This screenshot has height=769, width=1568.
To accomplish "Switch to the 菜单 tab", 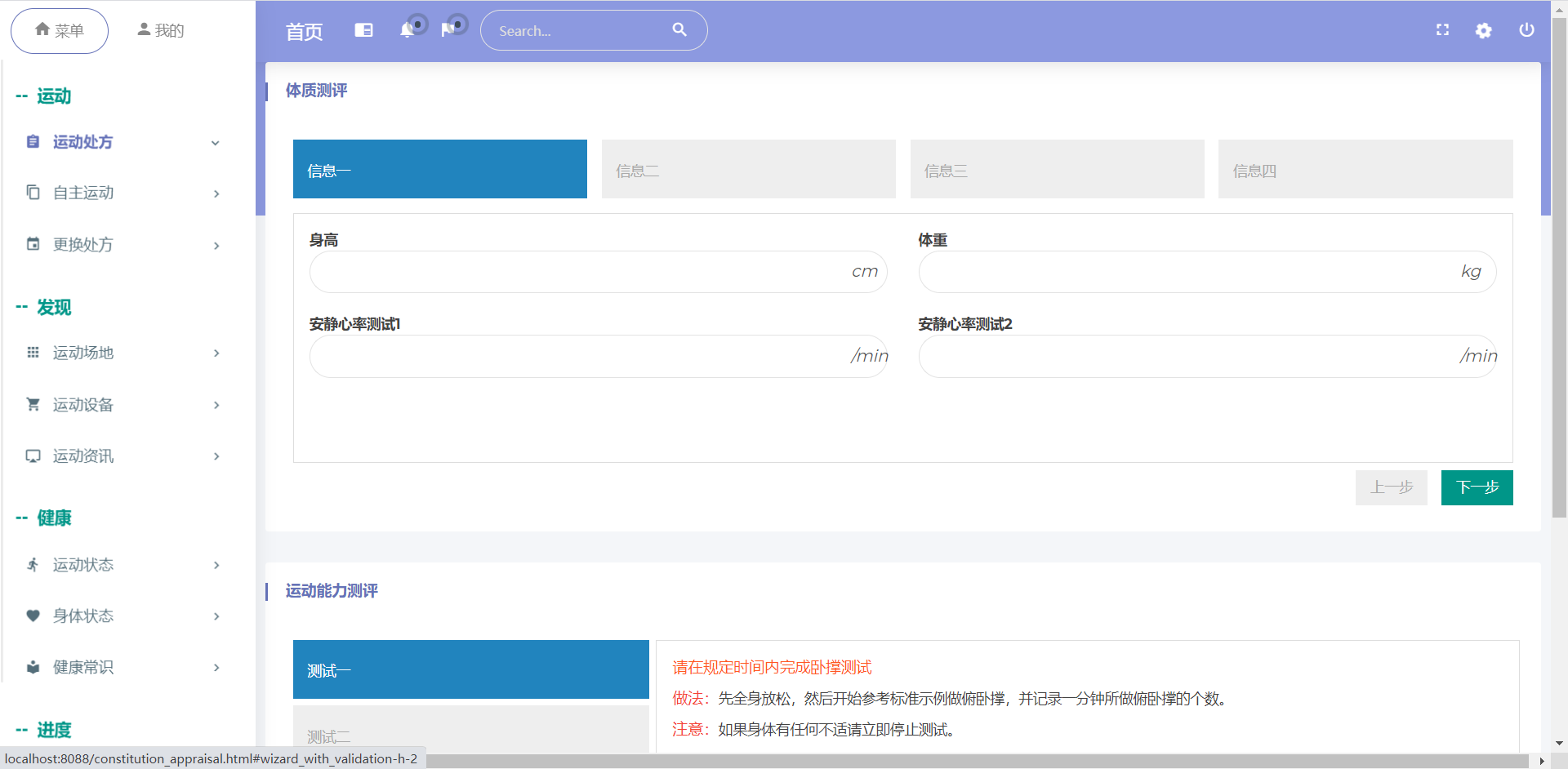I will (x=60, y=31).
